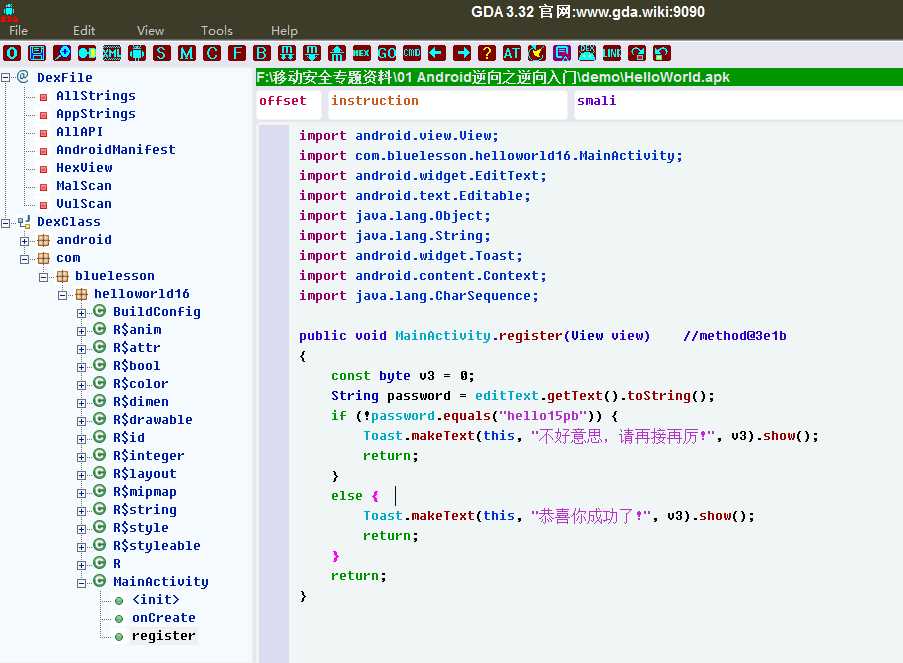Screen dimensions: 903x663
Task: Open the Help menu
Action: 284,31
